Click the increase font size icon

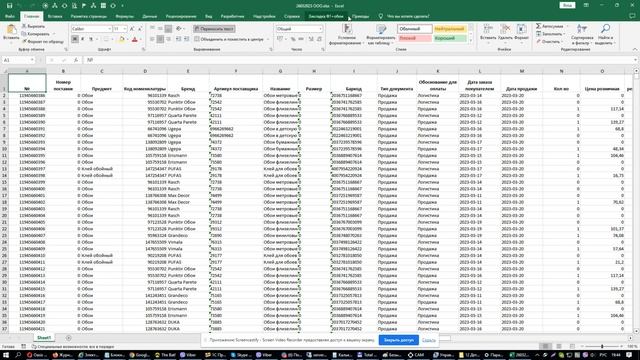tap(132, 29)
